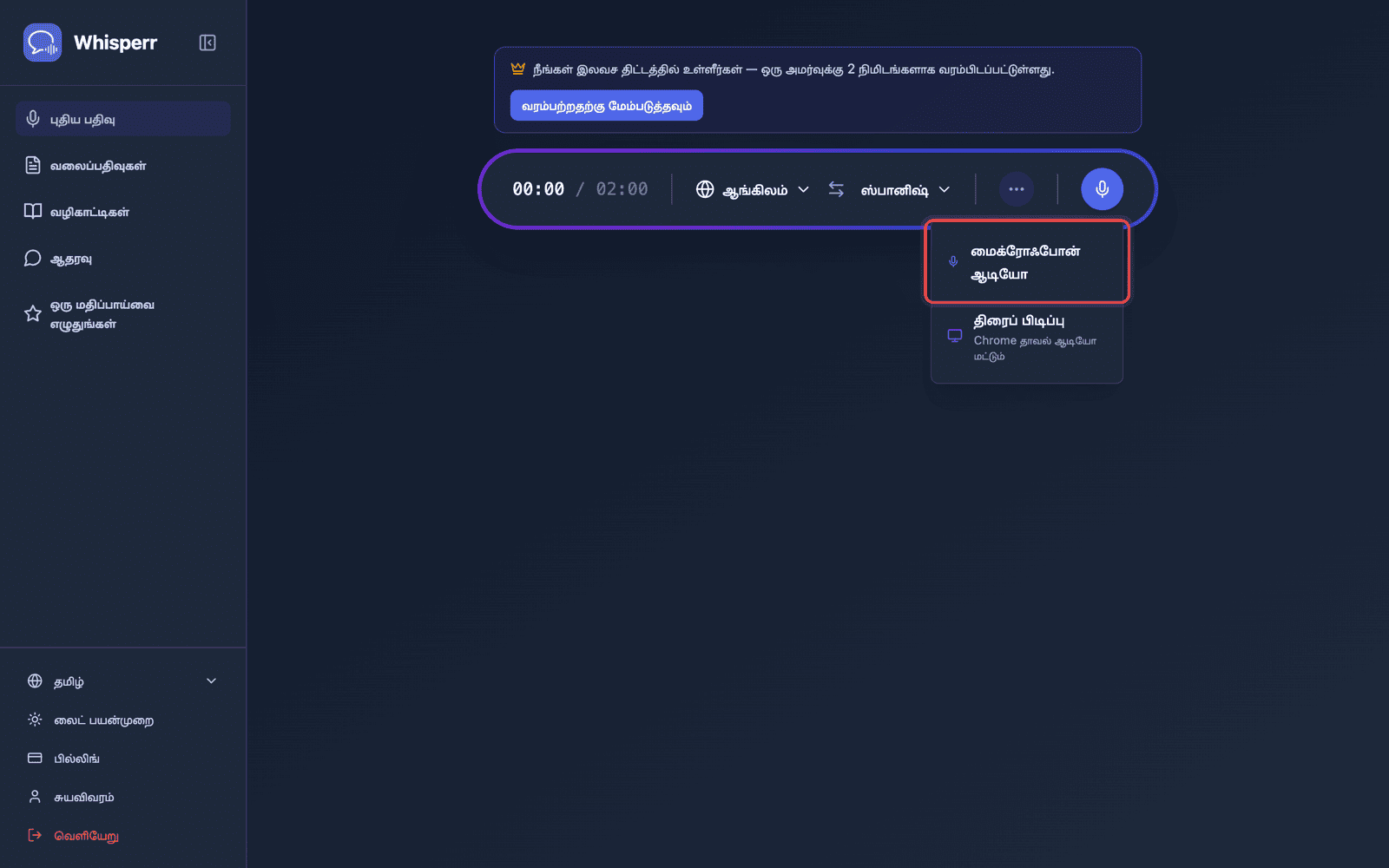Click the three-dots more options button
The width and height of the screenshot is (1389, 868).
point(1017,189)
